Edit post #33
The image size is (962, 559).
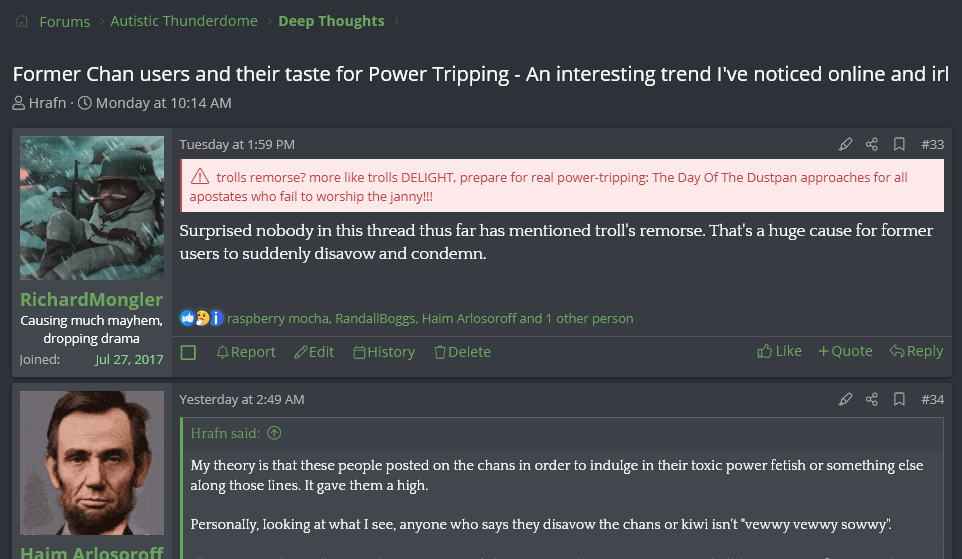pos(314,352)
